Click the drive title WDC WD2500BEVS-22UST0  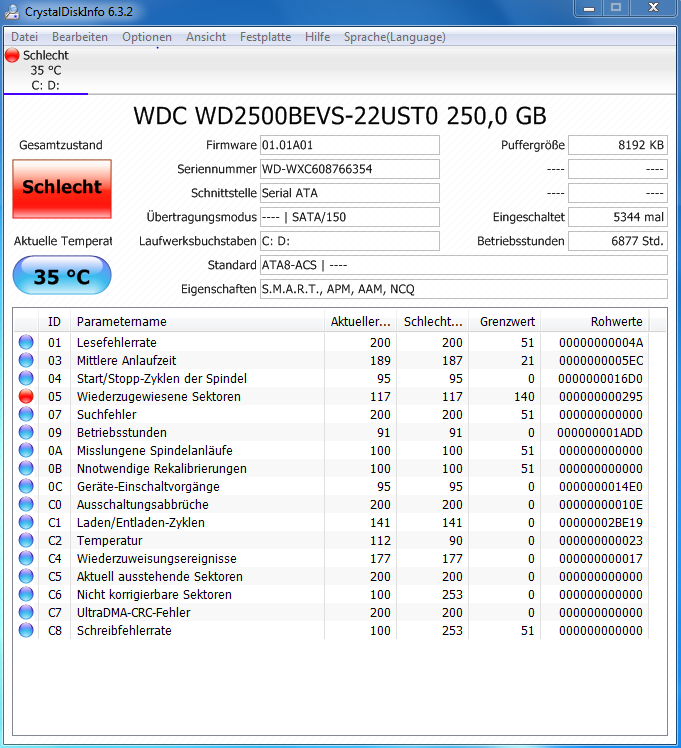tap(340, 116)
